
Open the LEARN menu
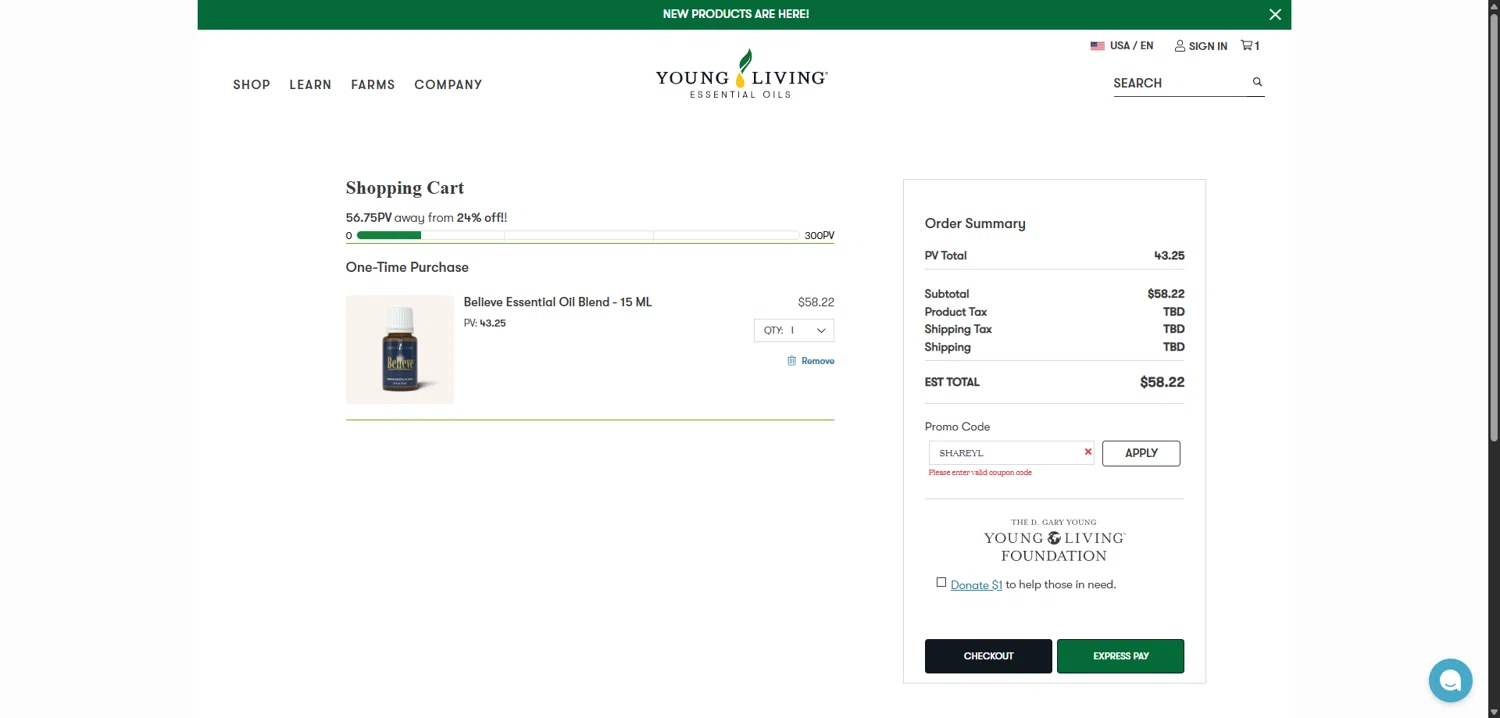[310, 85]
